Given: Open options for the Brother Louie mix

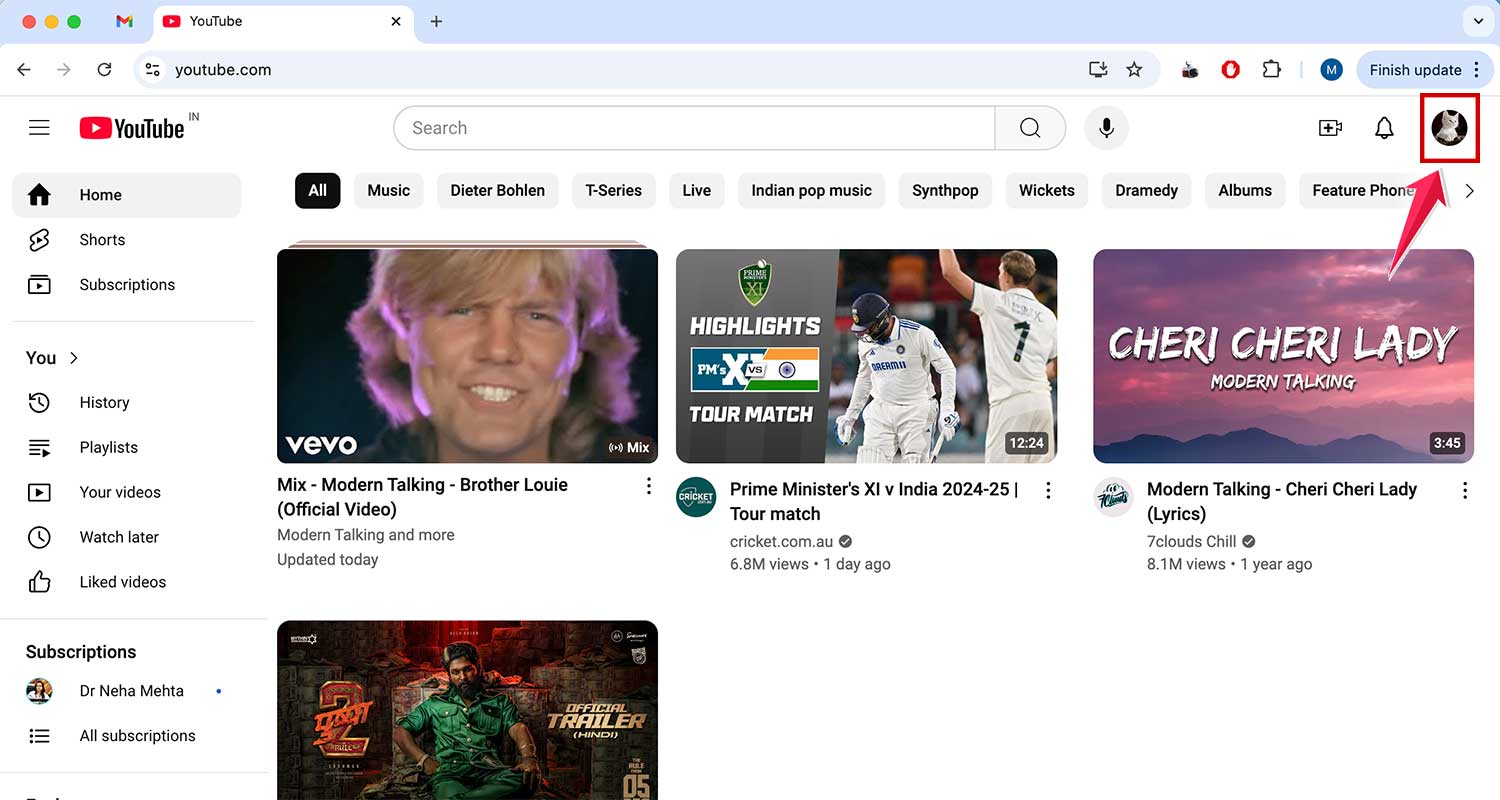Looking at the screenshot, I should 648,485.
